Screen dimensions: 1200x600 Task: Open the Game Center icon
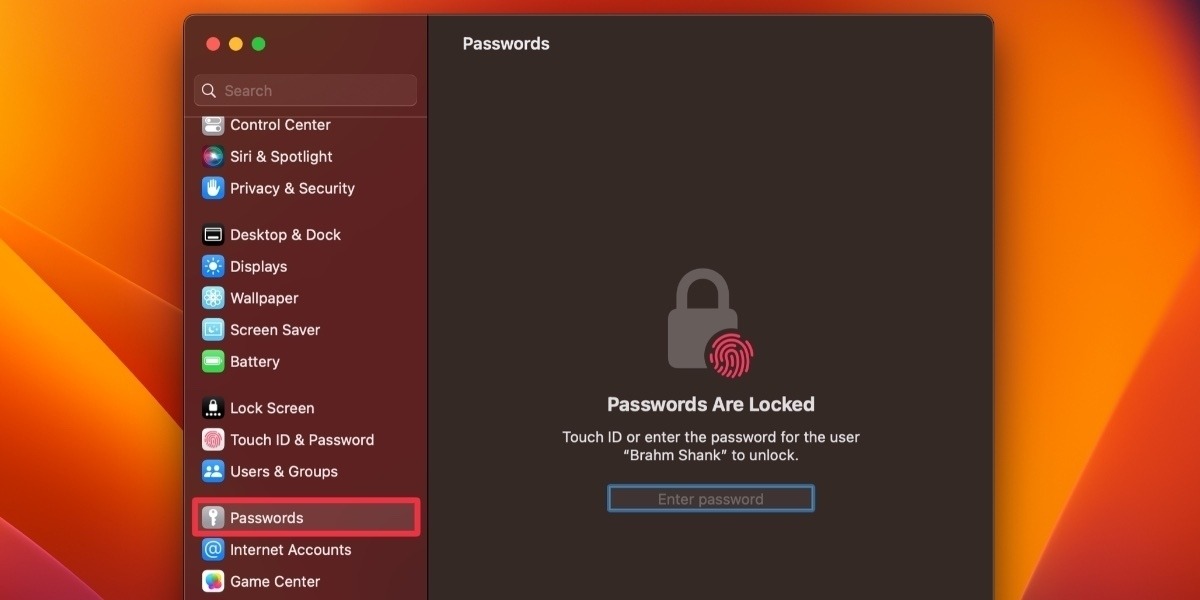(x=213, y=581)
